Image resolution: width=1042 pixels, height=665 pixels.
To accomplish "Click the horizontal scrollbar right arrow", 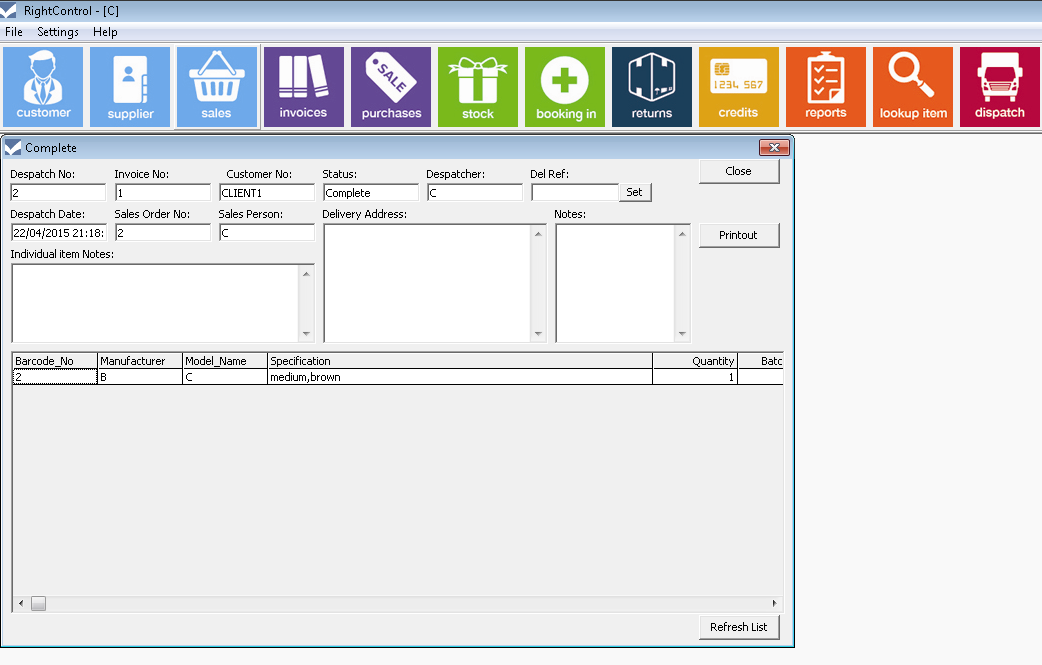I will [x=774, y=604].
